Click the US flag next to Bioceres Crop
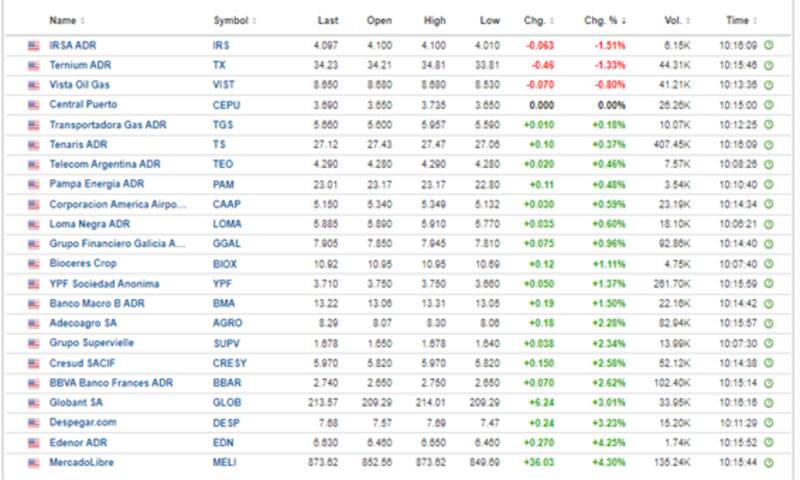The width and height of the screenshot is (800, 480). pyautogui.click(x=33, y=264)
